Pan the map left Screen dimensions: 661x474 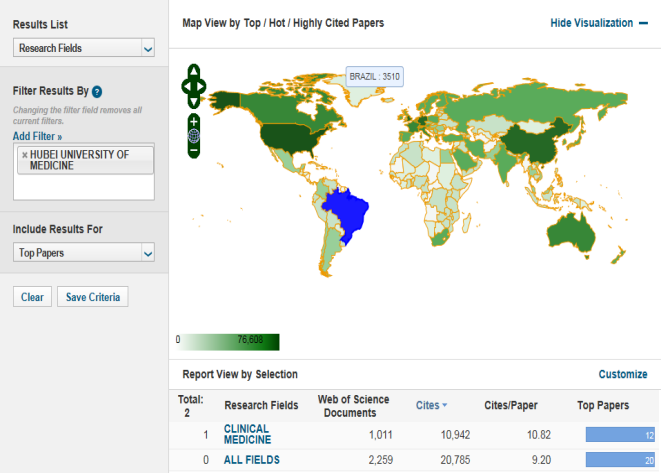point(185,86)
